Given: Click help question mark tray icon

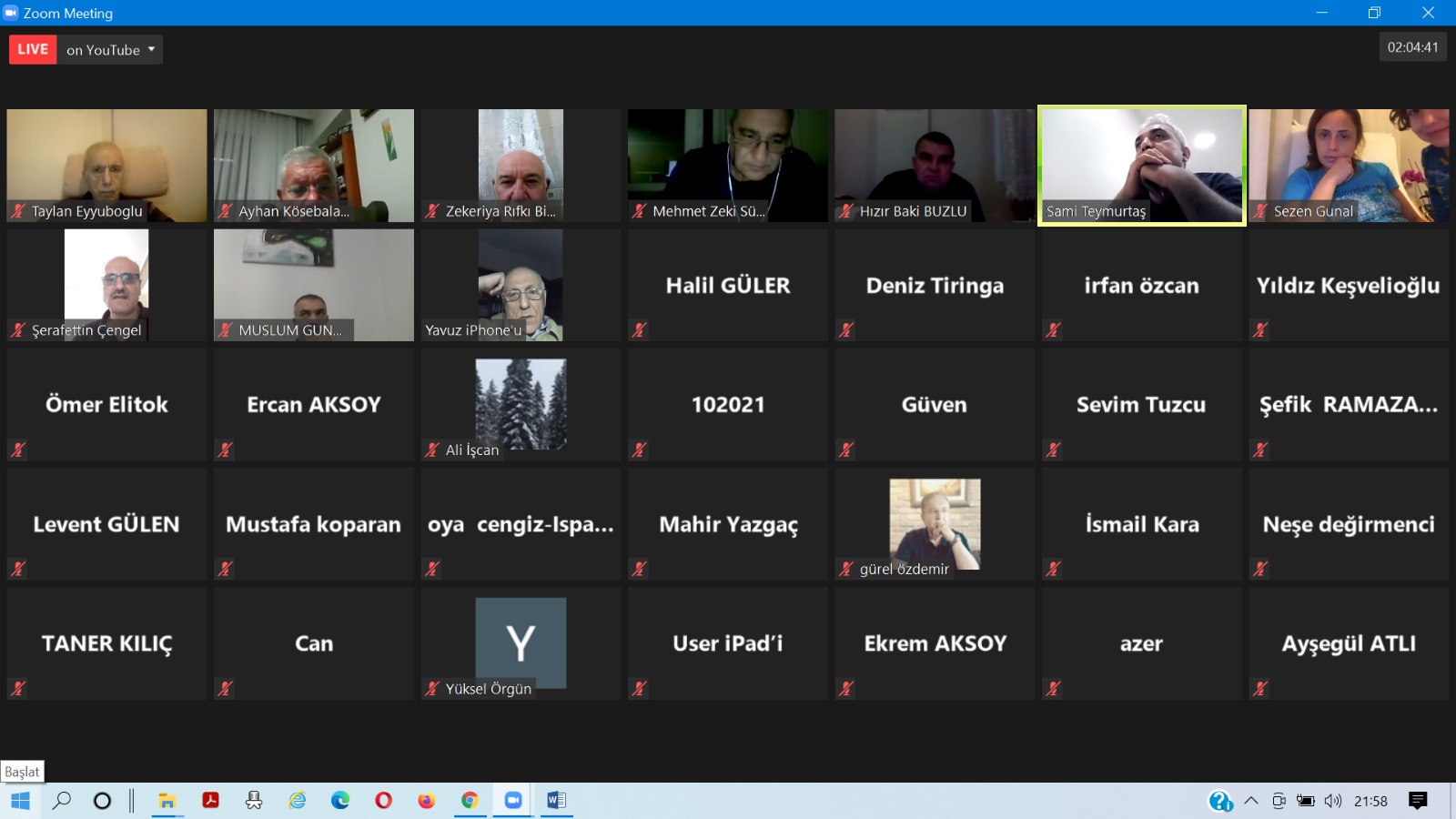Looking at the screenshot, I should [1220, 801].
